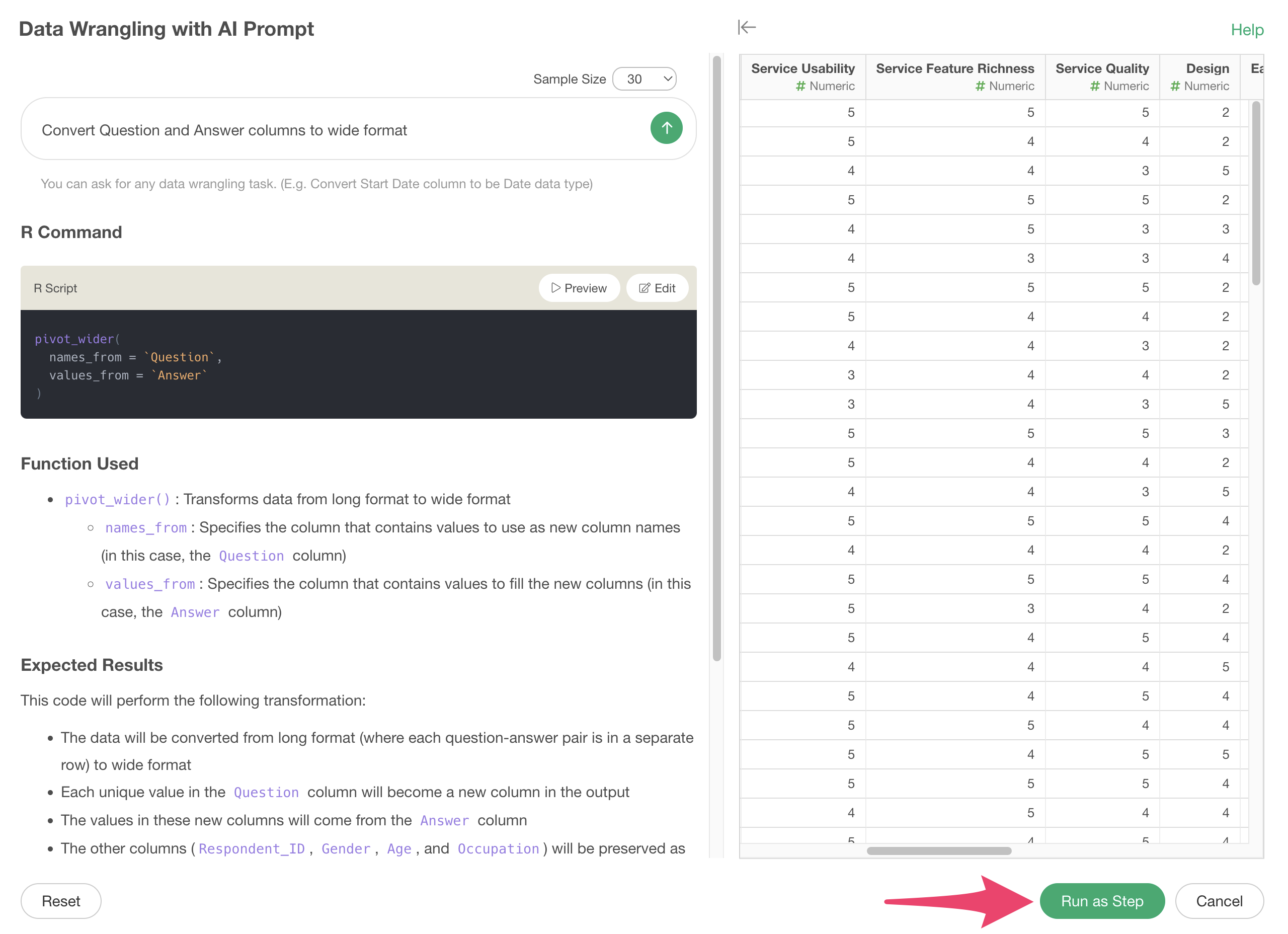
Task: Click numeric type icon under Service Quality
Action: coord(1094,87)
